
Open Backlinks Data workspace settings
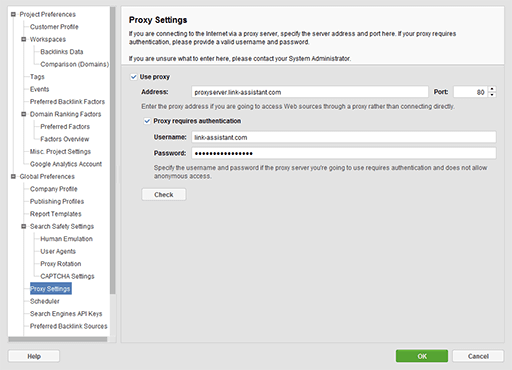62,52
